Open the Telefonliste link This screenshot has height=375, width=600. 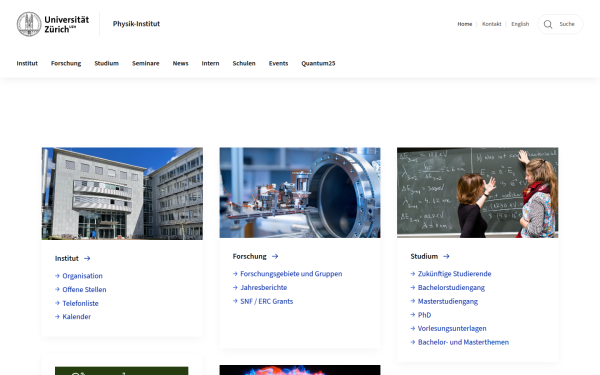80,303
